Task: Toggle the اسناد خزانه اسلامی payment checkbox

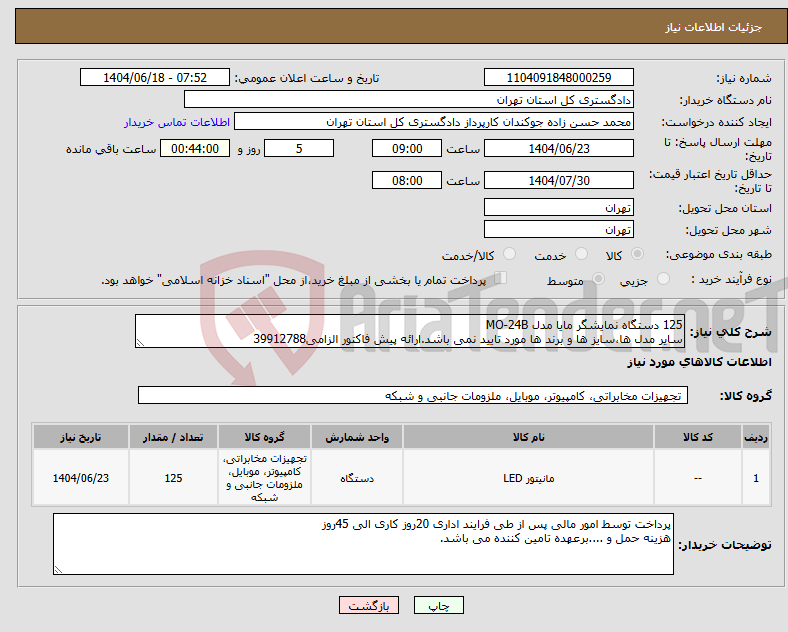Action: [501, 278]
